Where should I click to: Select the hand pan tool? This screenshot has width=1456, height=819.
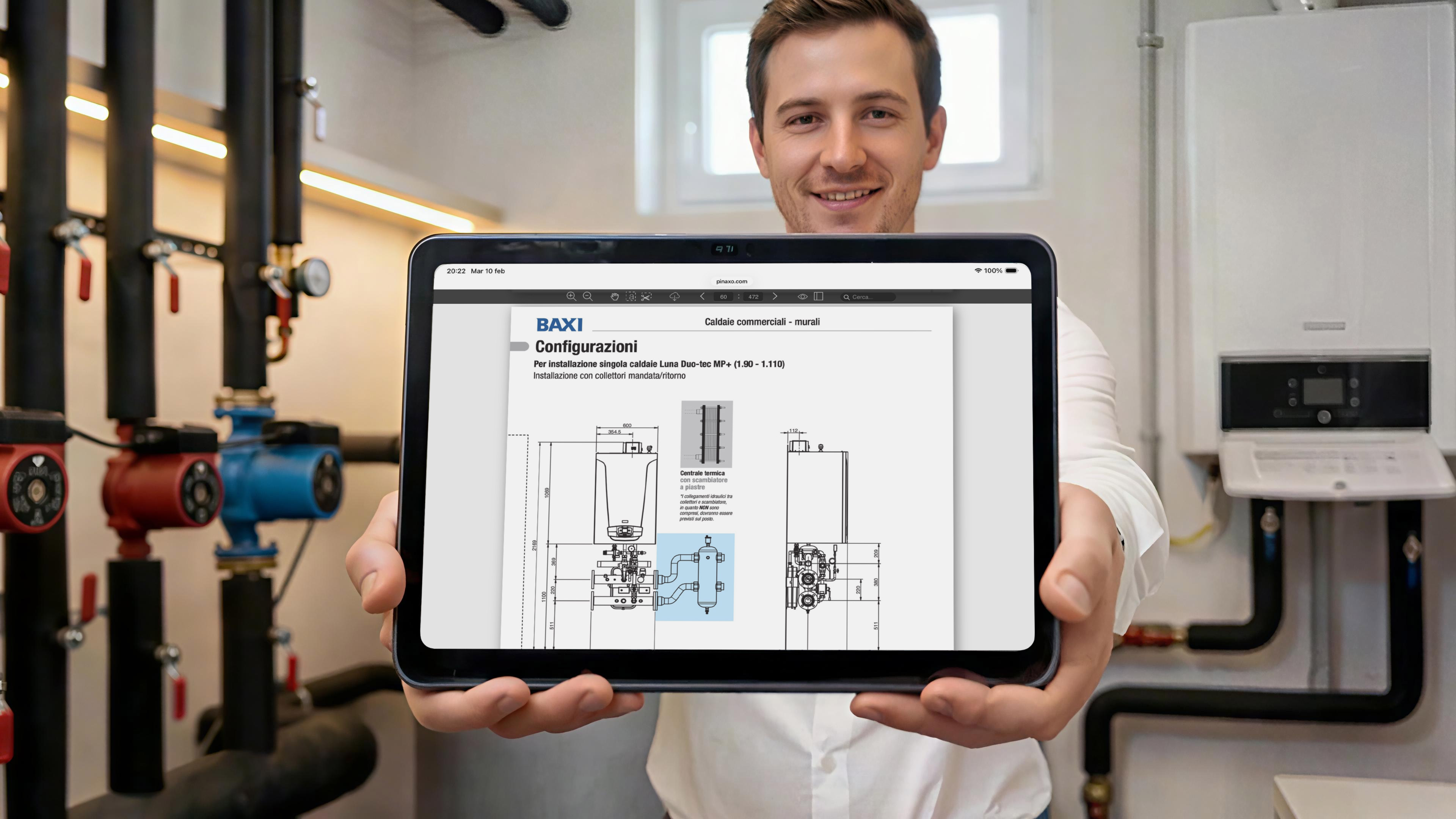pos(614,296)
